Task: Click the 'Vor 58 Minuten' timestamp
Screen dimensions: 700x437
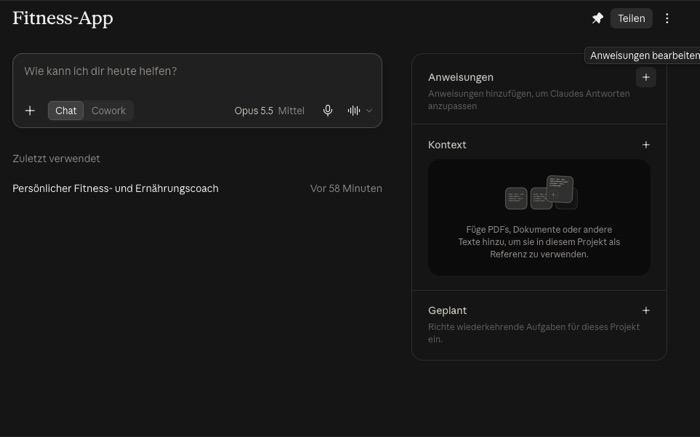Action: click(x=346, y=188)
